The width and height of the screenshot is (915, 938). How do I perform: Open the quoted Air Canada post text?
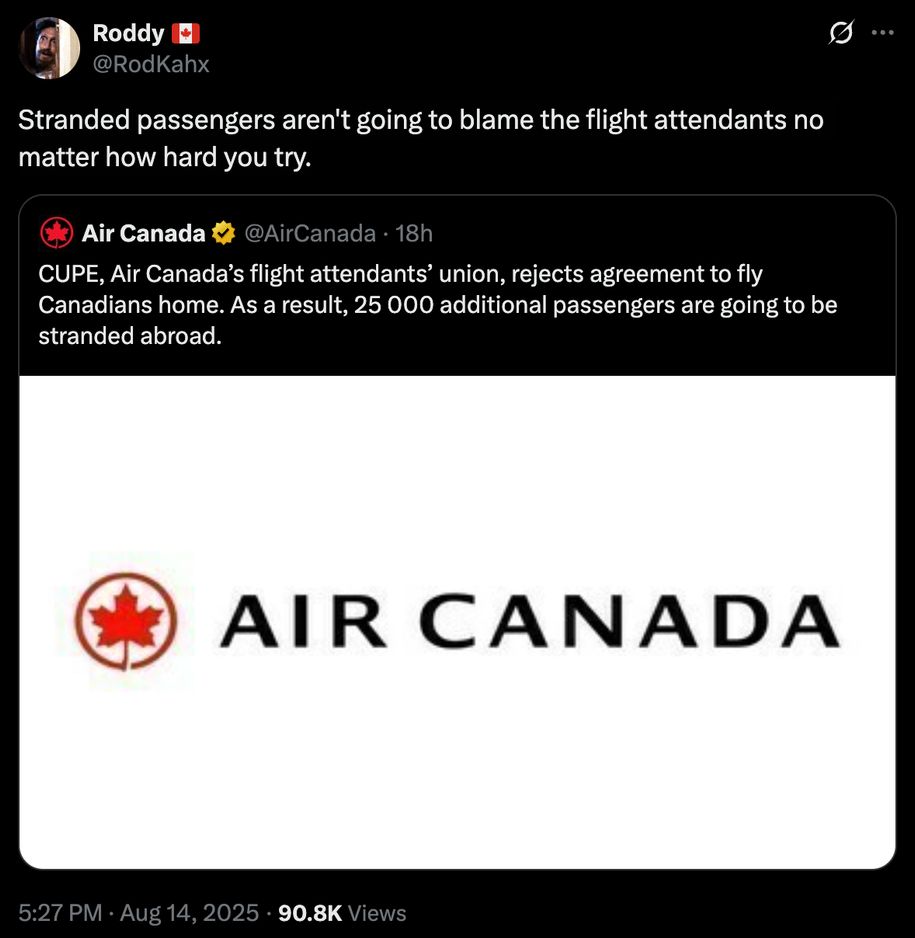pyautogui.click(x=437, y=305)
